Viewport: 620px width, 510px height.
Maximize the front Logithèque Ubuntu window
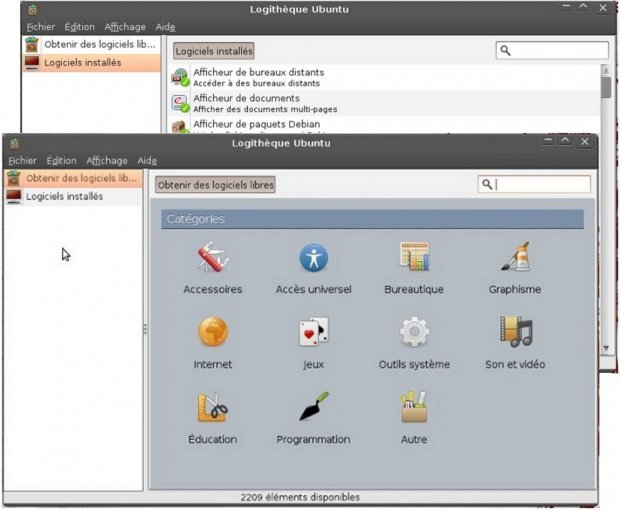click(x=565, y=141)
